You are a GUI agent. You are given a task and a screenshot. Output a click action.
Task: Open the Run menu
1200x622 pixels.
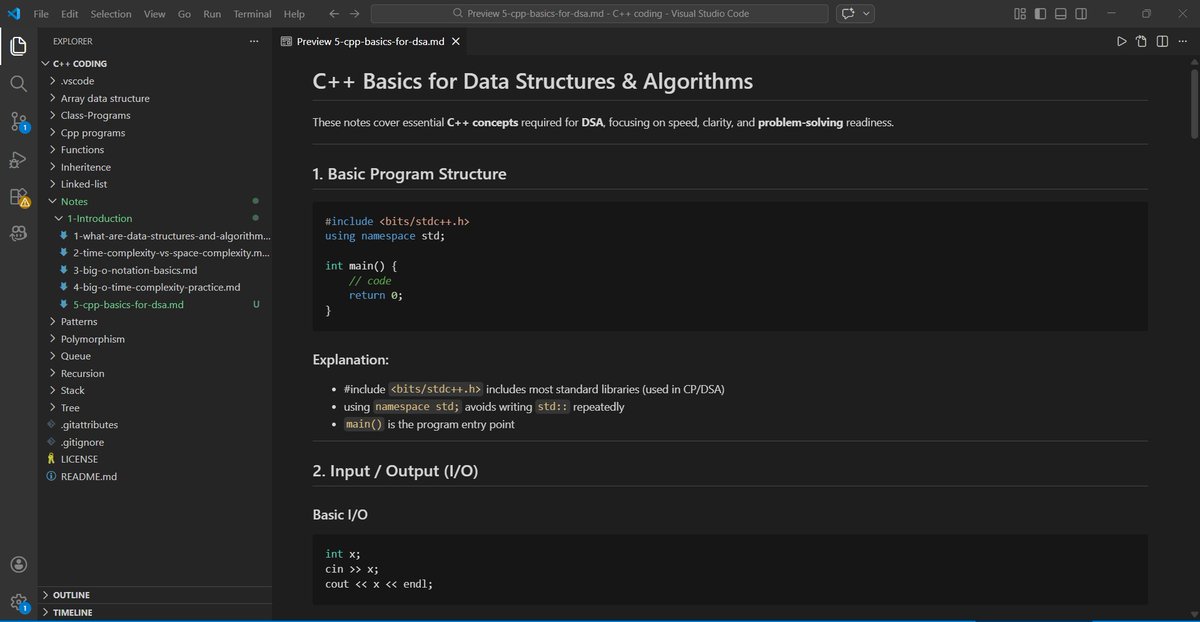212,14
